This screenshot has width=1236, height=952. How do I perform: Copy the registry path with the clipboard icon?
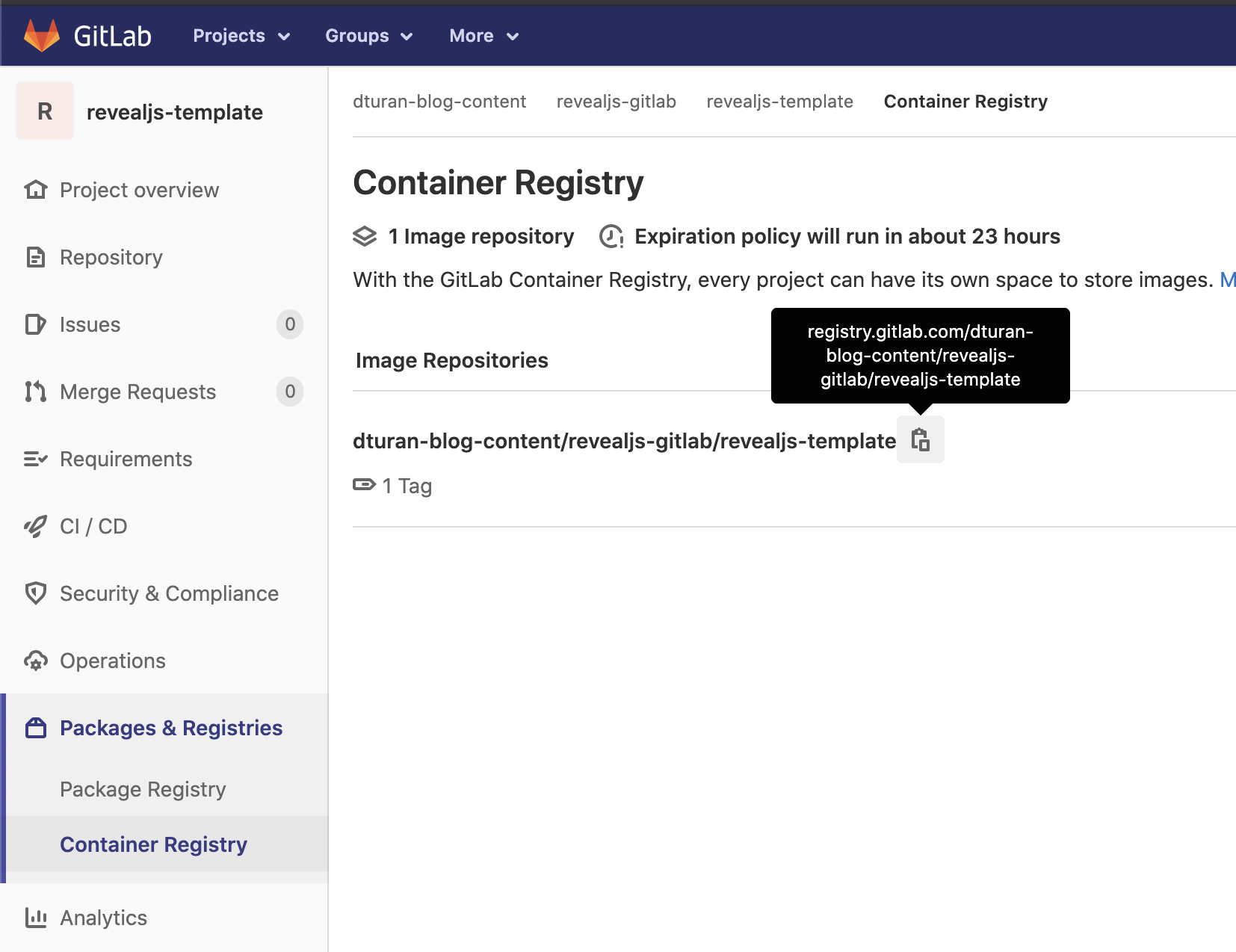pos(921,439)
